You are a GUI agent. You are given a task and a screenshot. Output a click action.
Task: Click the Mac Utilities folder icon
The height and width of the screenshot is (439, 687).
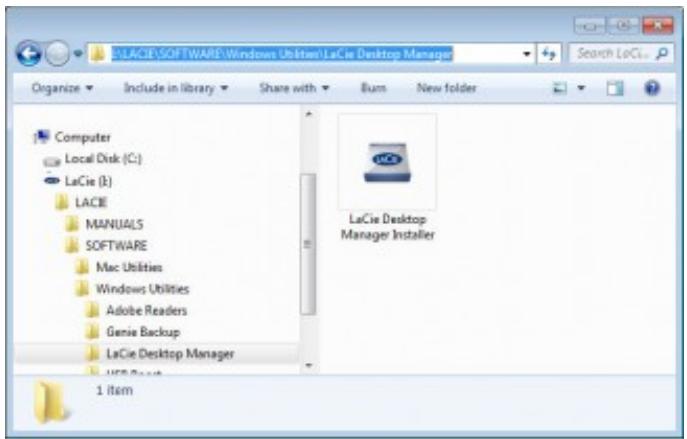click(82, 267)
